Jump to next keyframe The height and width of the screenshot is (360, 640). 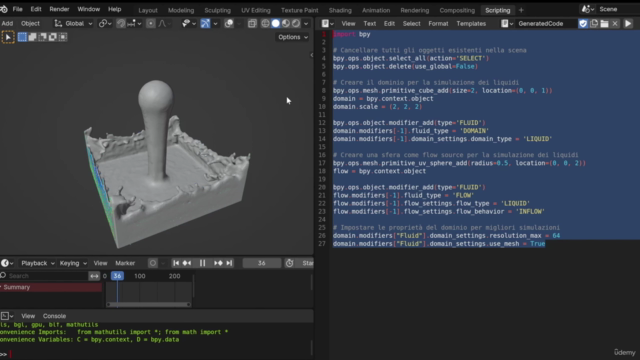218,263
